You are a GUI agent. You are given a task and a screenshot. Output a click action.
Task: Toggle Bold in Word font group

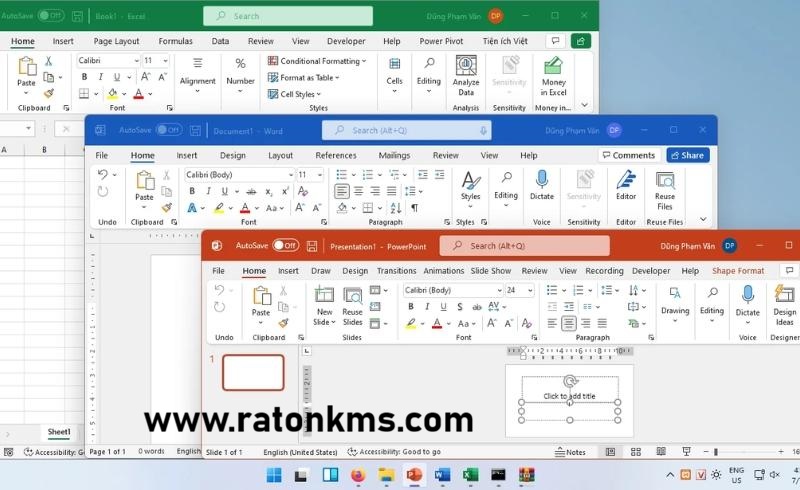pos(192,191)
